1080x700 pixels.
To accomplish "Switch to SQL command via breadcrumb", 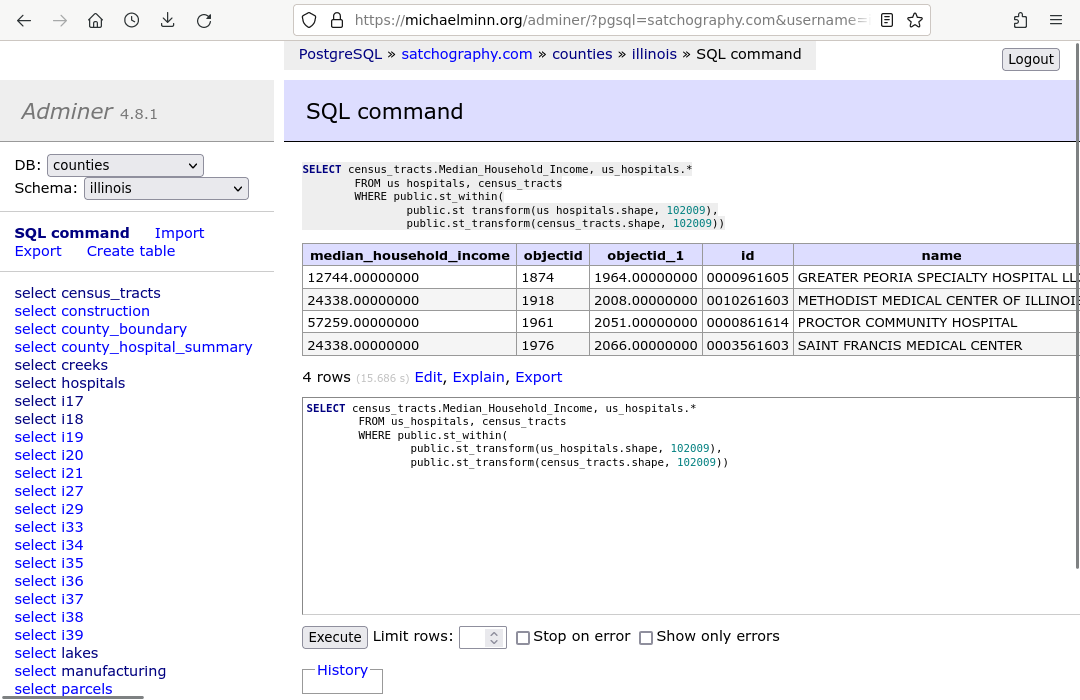I will 748,54.
